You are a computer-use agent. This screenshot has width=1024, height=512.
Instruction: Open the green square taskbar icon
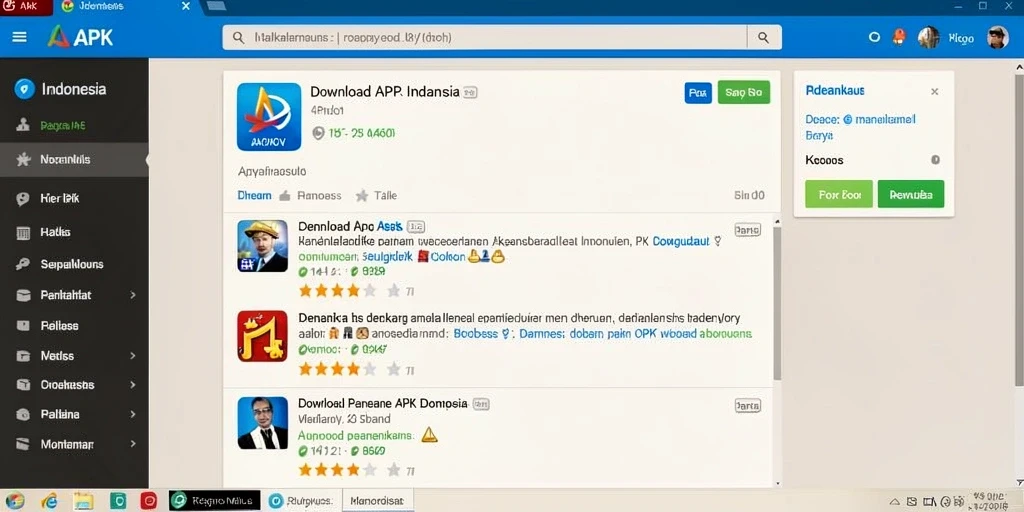[118, 501]
